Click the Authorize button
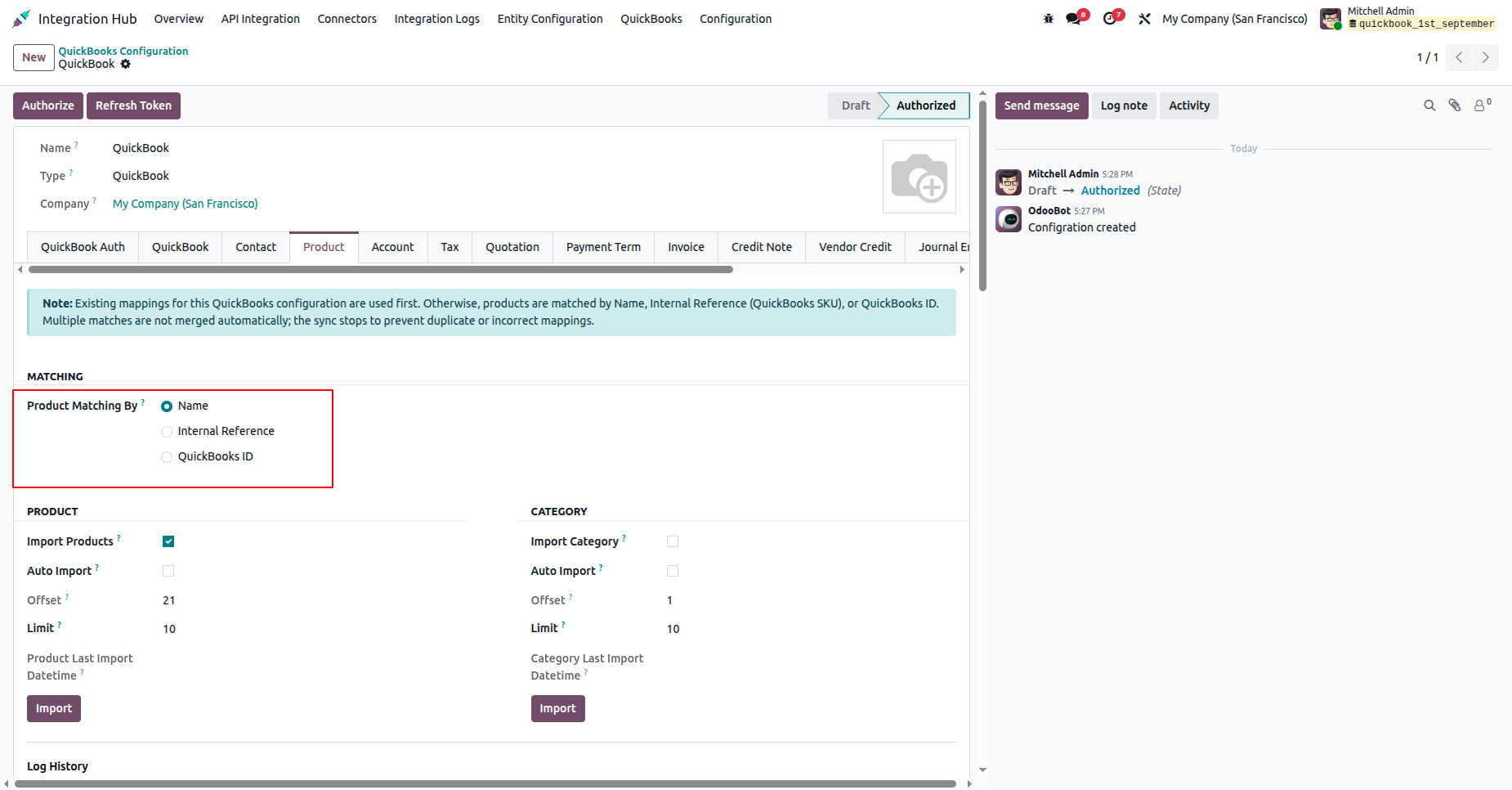The height and width of the screenshot is (790, 1512). pos(48,105)
